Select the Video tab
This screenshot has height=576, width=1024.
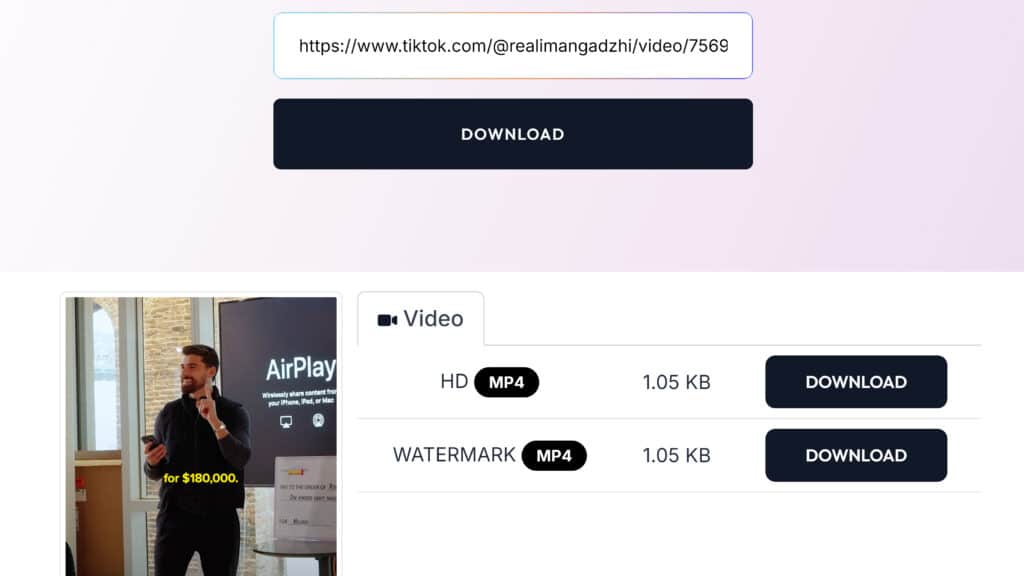click(421, 319)
